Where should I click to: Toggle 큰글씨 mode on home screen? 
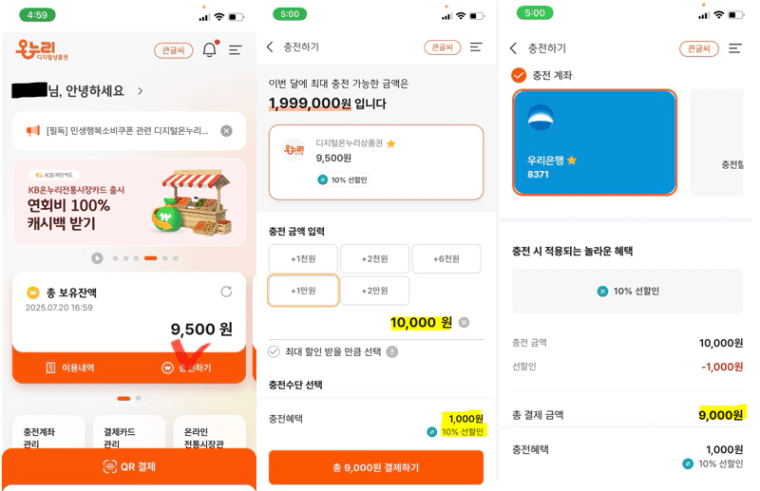coord(174,50)
